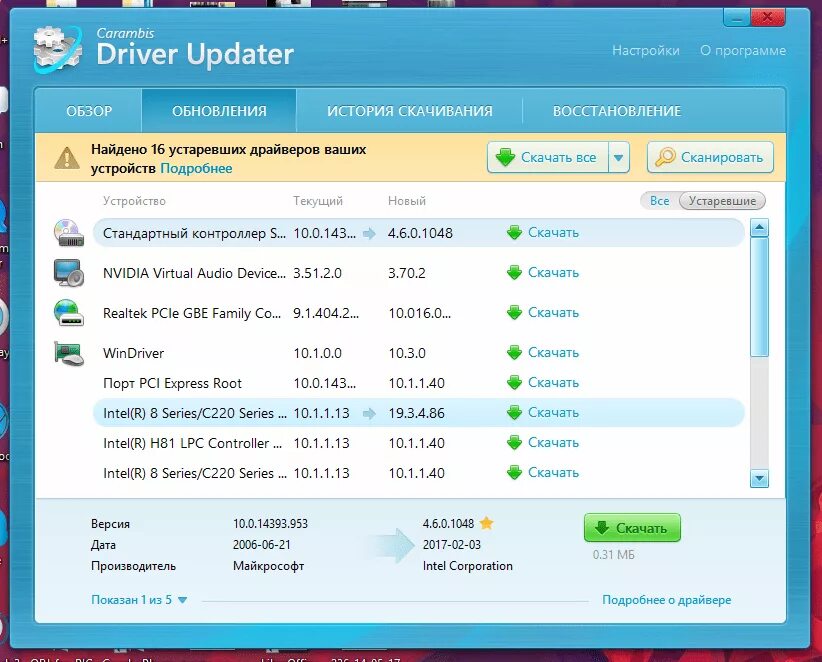Click the Скачать все button

(548, 157)
